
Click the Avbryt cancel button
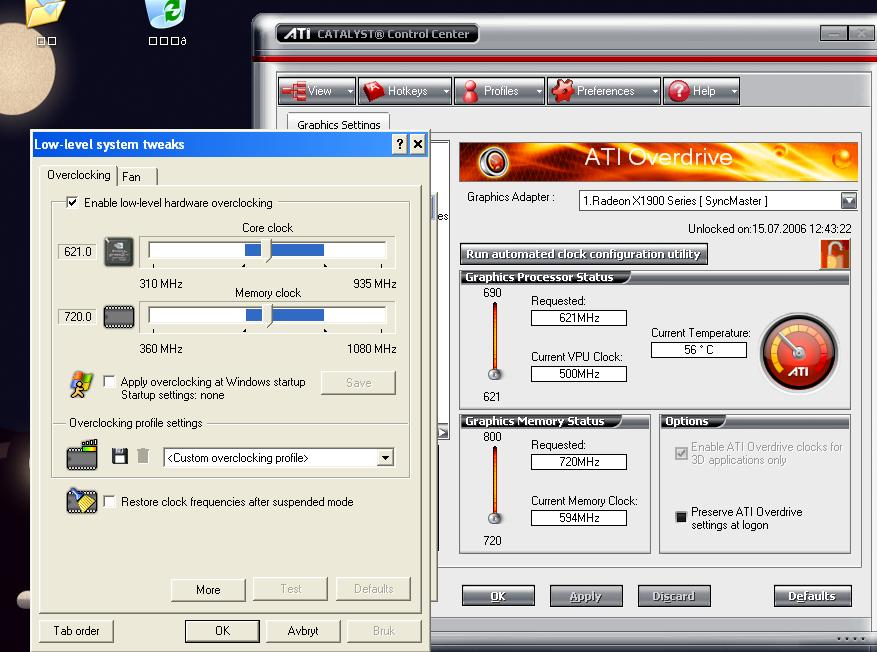(x=303, y=631)
